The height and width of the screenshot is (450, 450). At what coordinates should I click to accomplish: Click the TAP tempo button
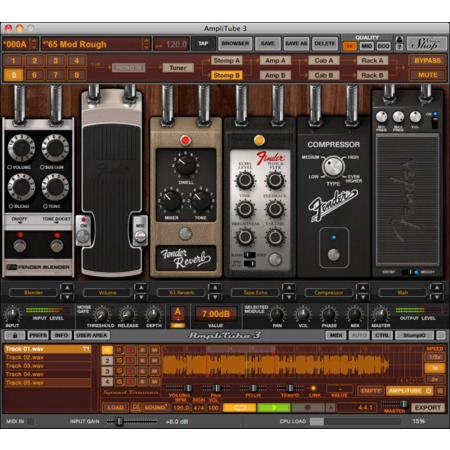coord(203,44)
